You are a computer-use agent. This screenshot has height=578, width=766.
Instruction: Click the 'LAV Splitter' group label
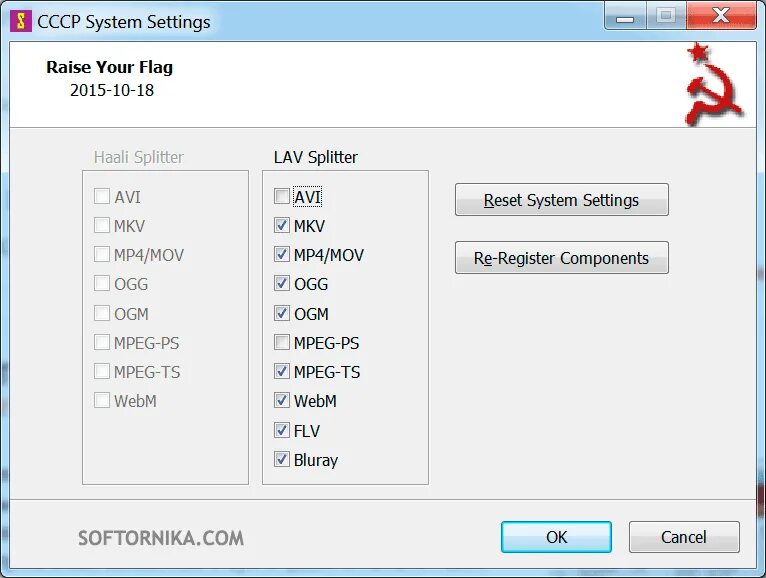(x=316, y=157)
